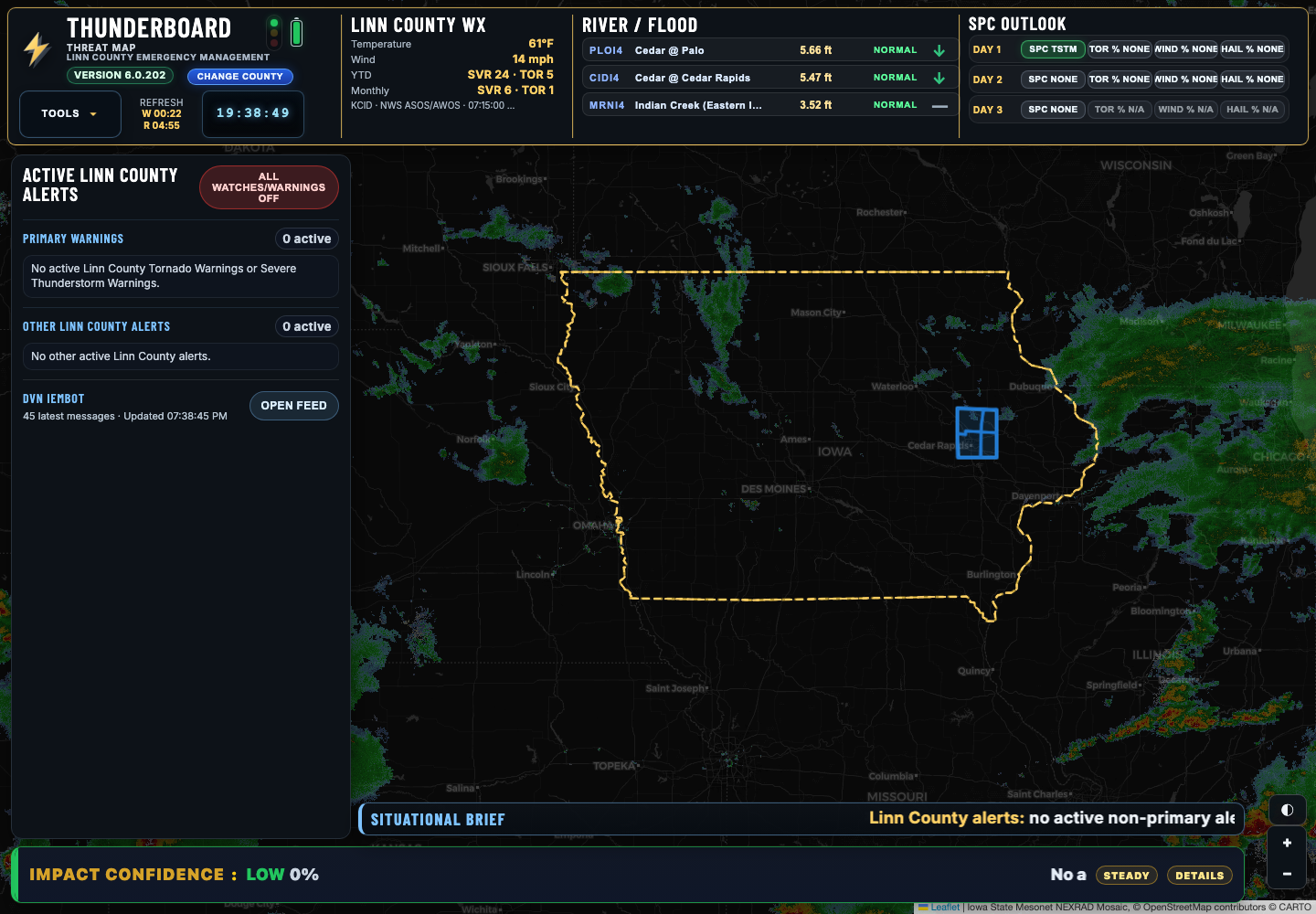Select Day 3 HAIL % N/A chip
Viewport: 1316px width, 914px height.
tap(1253, 110)
